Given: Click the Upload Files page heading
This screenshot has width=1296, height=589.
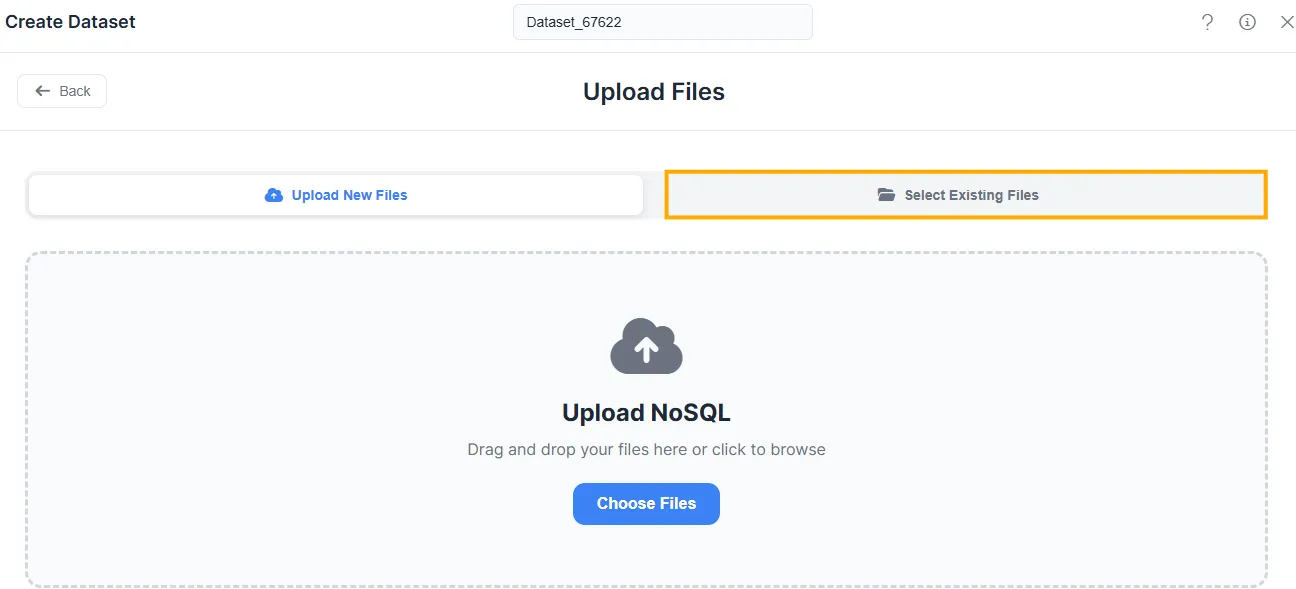Looking at the screenshot, I should [x=654, y=92].
